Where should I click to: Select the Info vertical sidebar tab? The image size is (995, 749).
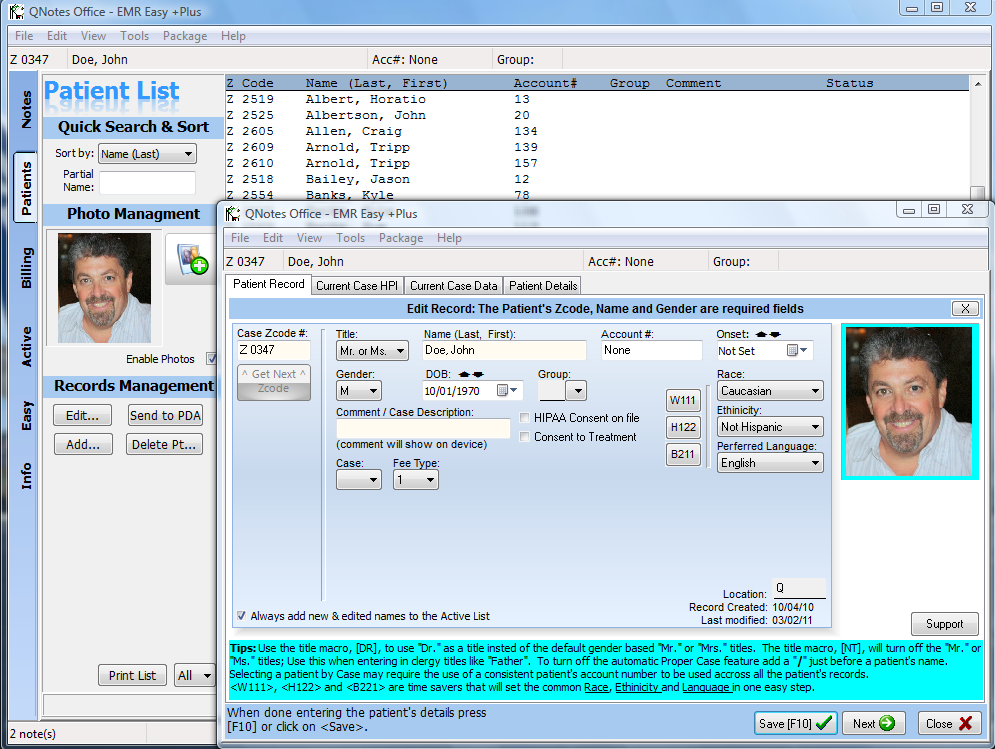(26, 475)
